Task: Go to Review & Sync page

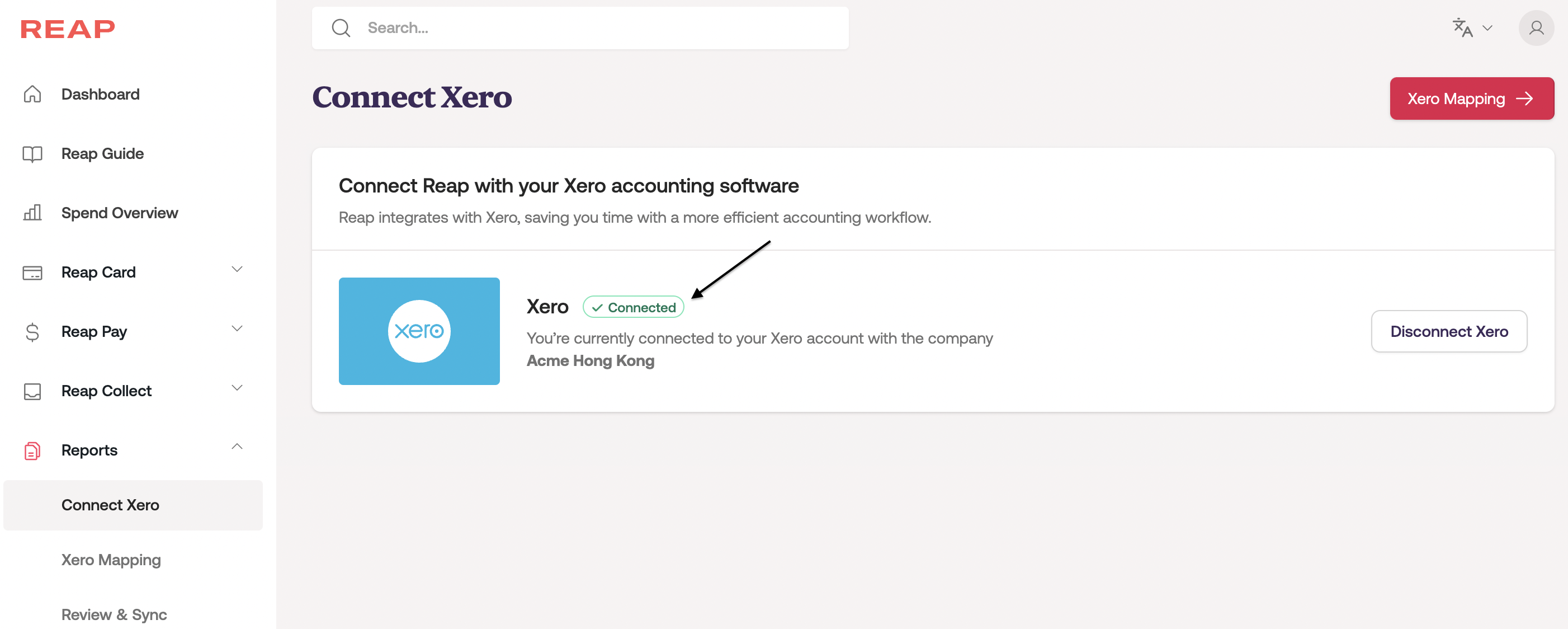Action: coord(114,614)
